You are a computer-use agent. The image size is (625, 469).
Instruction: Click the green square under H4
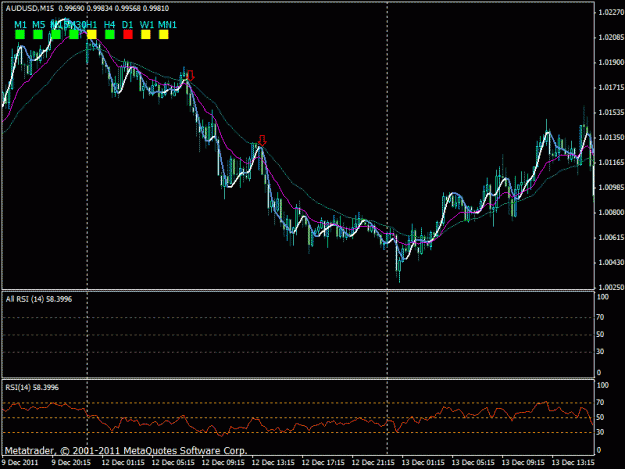[110, 35]
